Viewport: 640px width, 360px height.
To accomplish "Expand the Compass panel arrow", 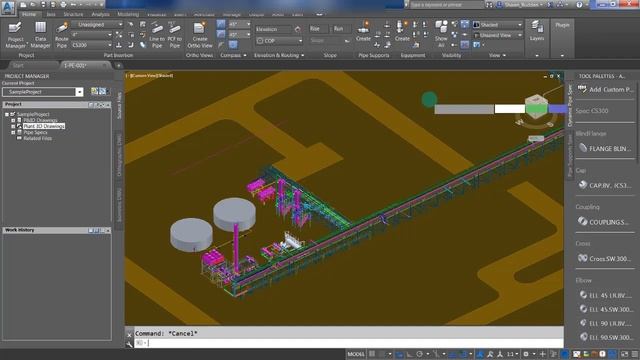I will pyautogui.click(x=245, y=56).
